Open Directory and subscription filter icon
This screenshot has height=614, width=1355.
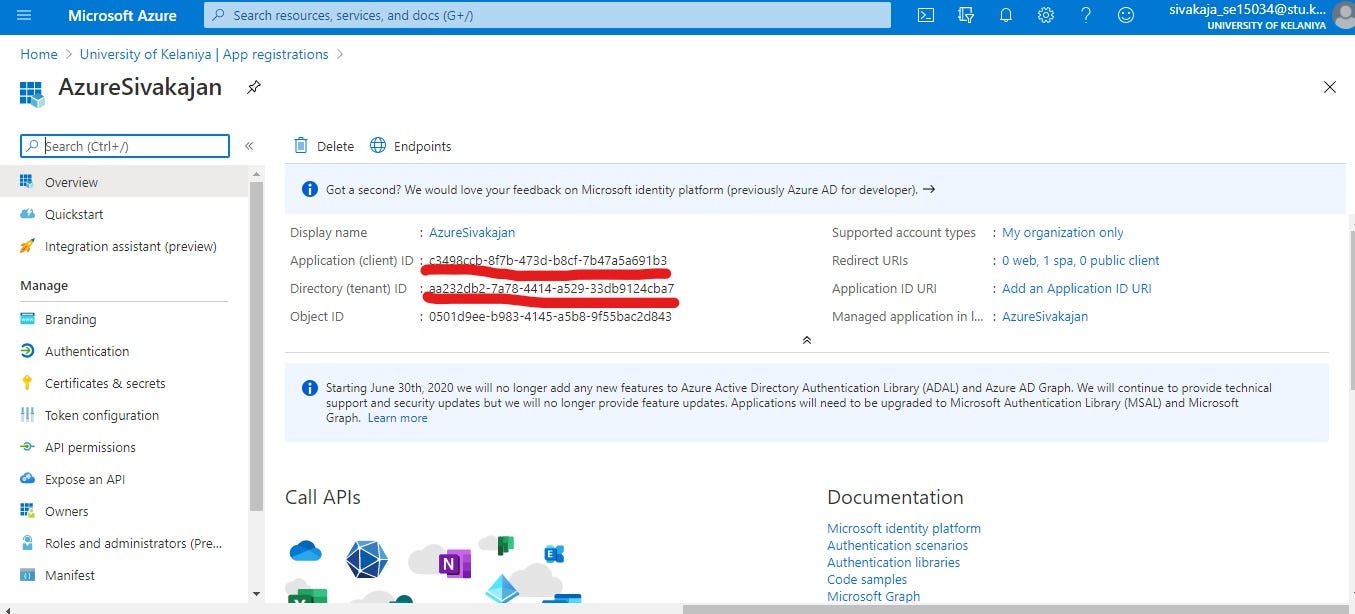[x=966, y=15]
